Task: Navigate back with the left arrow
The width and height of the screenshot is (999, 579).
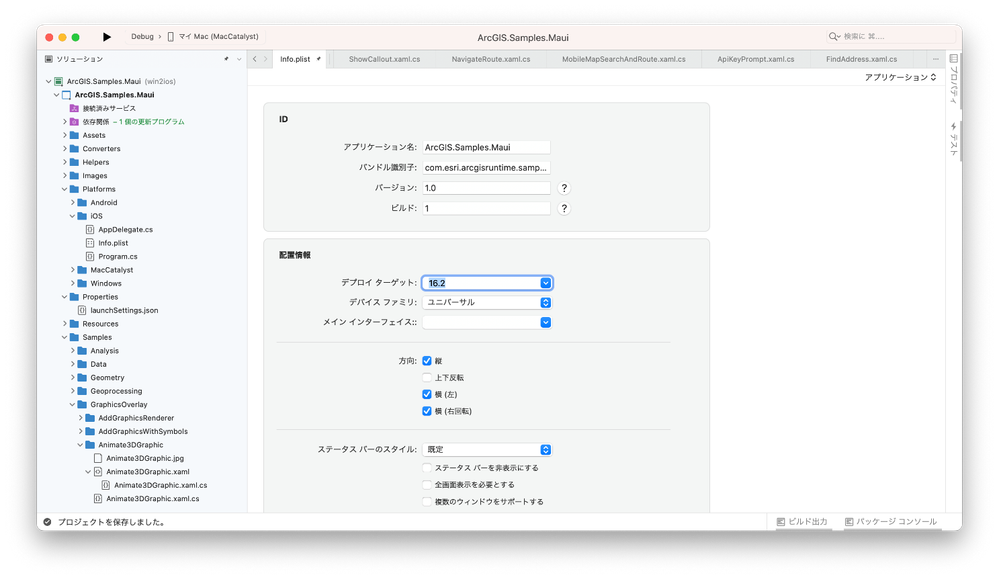Action: 255,59
